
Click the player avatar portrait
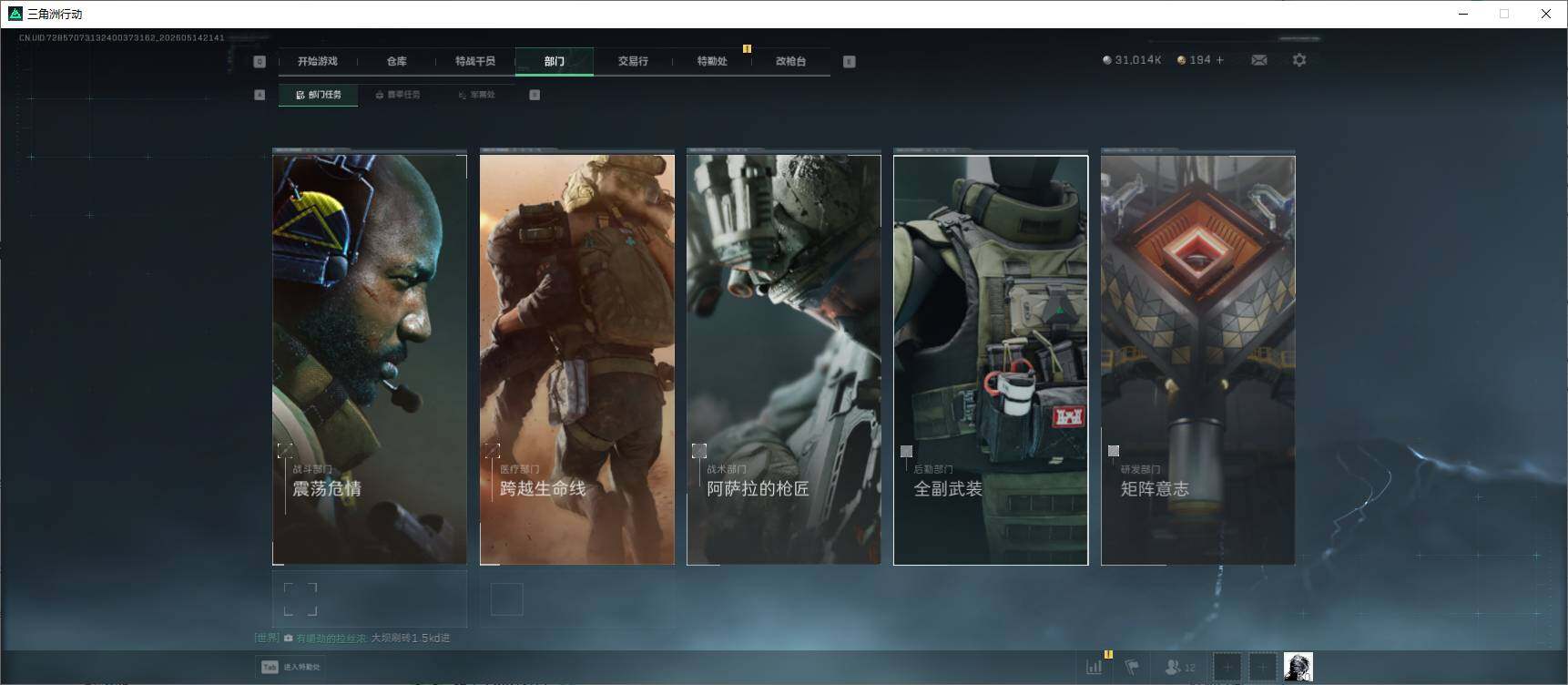pyautogui.click(x=1298, y=667)
